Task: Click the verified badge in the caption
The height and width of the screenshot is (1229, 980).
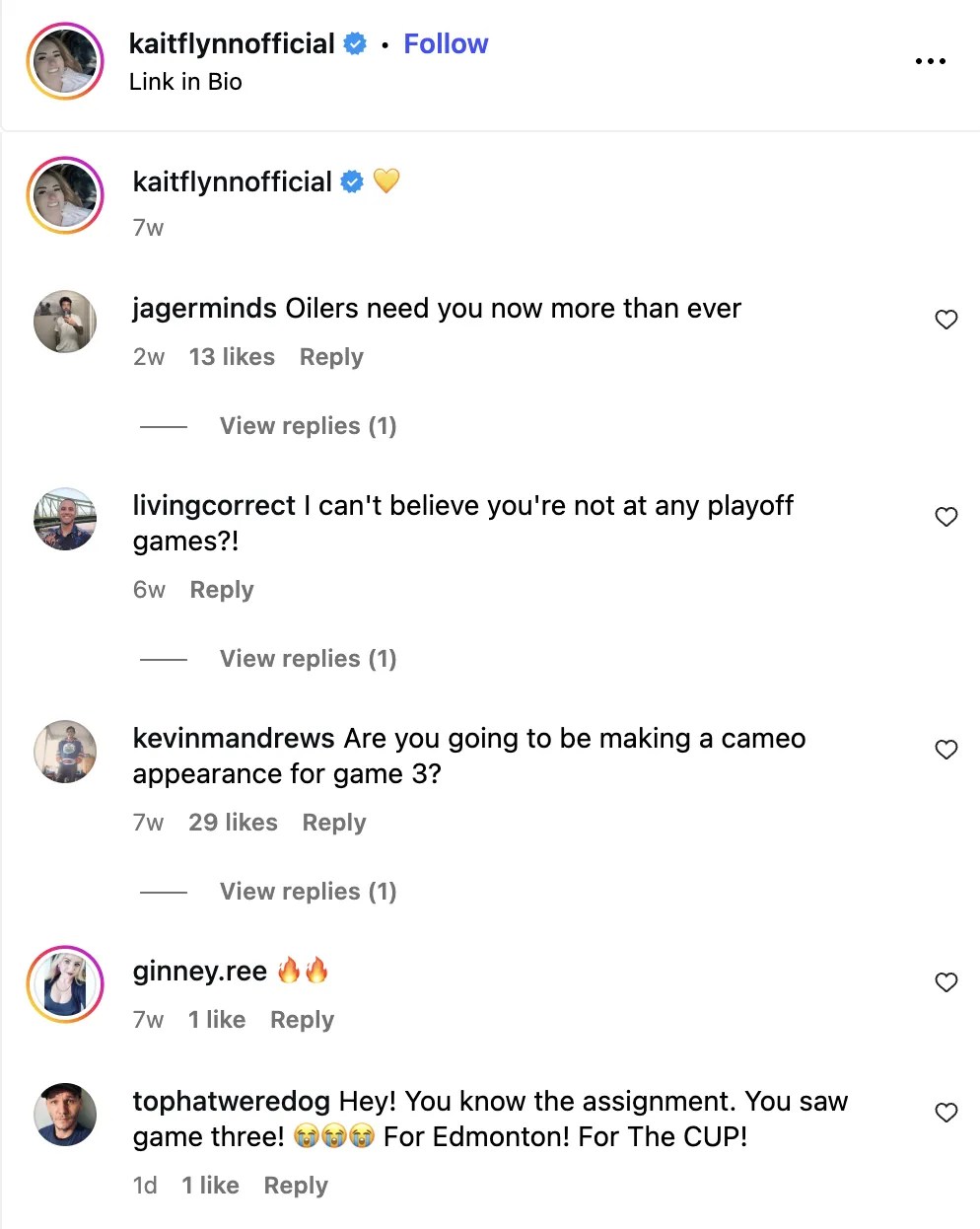Action: 352,181
